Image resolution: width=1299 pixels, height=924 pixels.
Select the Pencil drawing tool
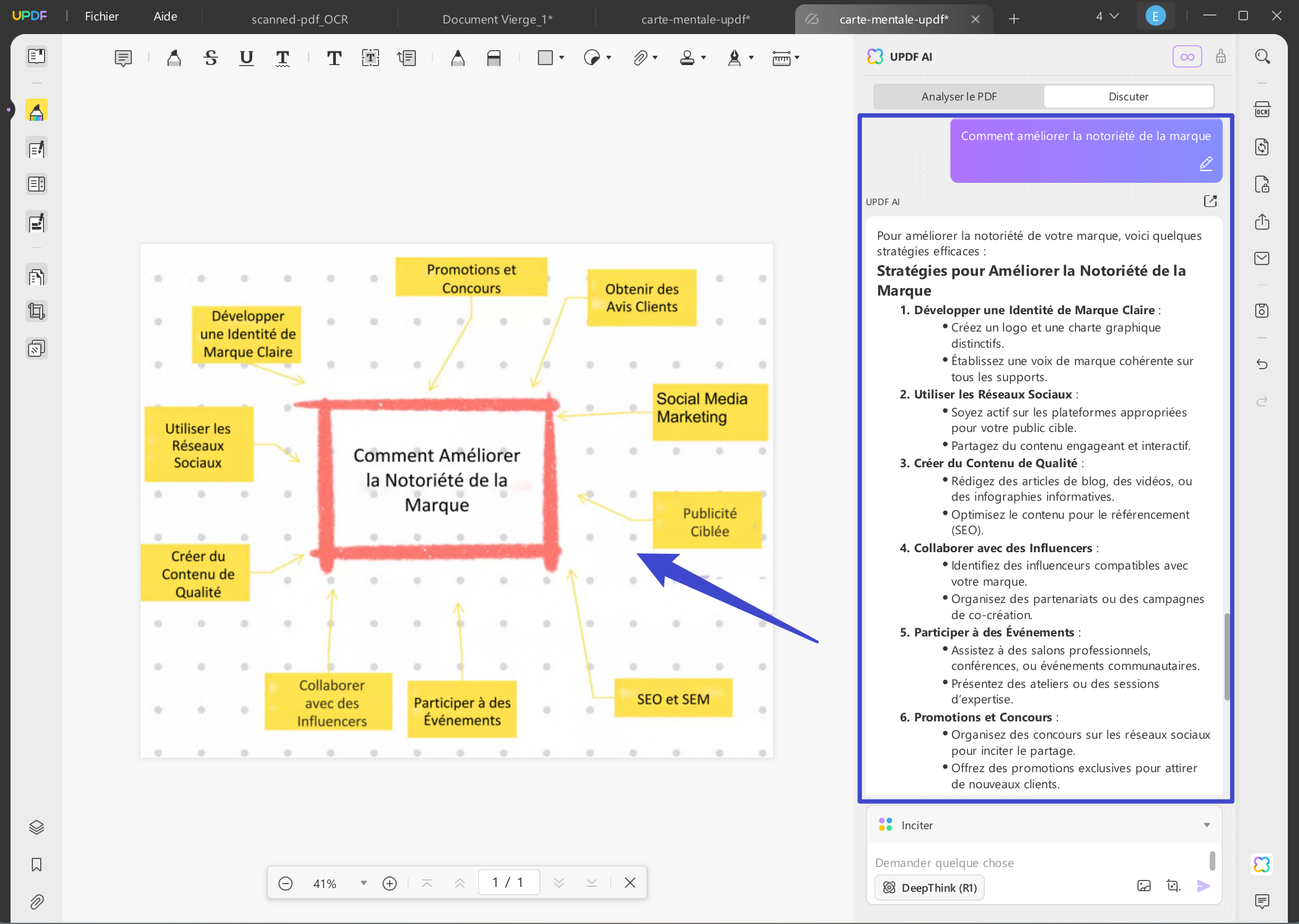(457, 58)
